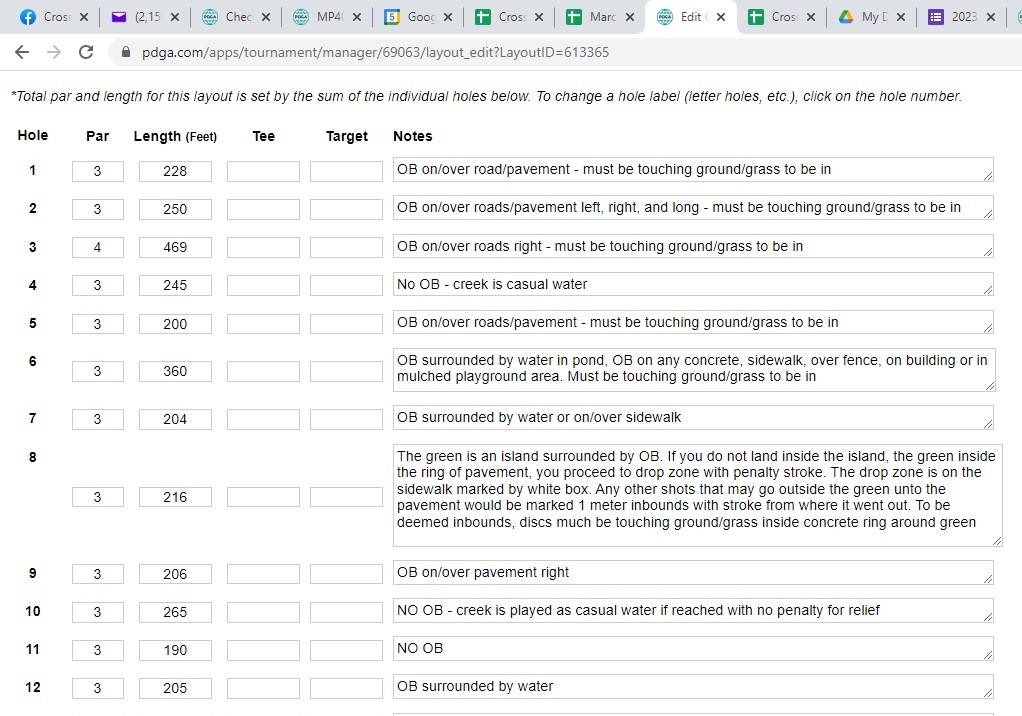
Task: Click hole number 1 to relabel
Action: [x=32, y=170]
